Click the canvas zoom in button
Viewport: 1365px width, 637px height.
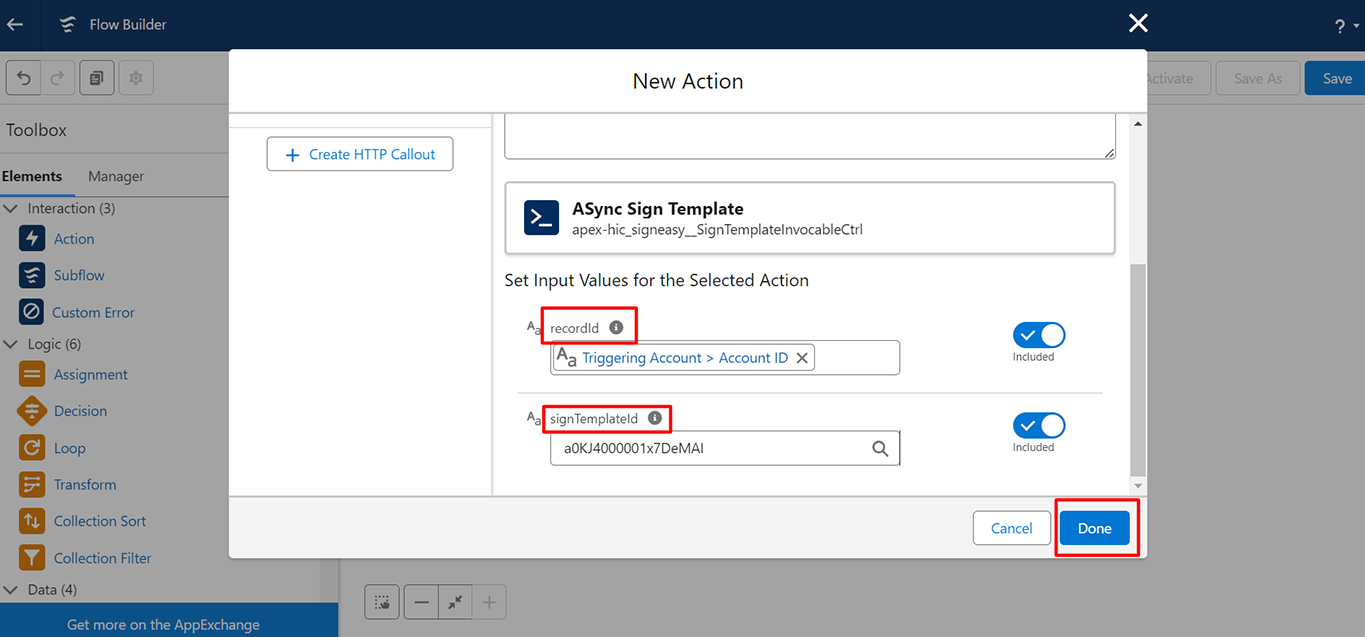pos(489,602)
